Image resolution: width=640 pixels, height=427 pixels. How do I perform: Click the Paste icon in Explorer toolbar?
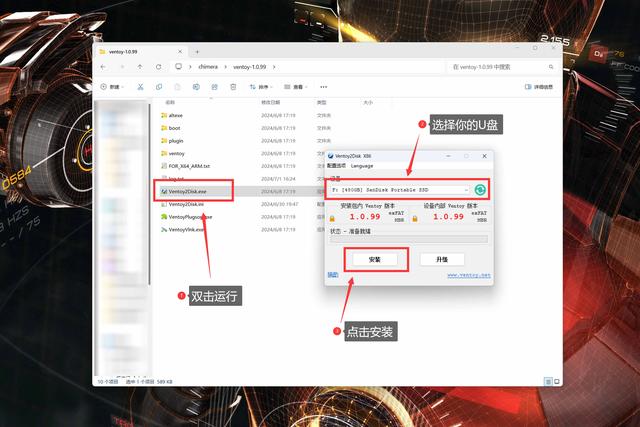(x=178, y=87)
